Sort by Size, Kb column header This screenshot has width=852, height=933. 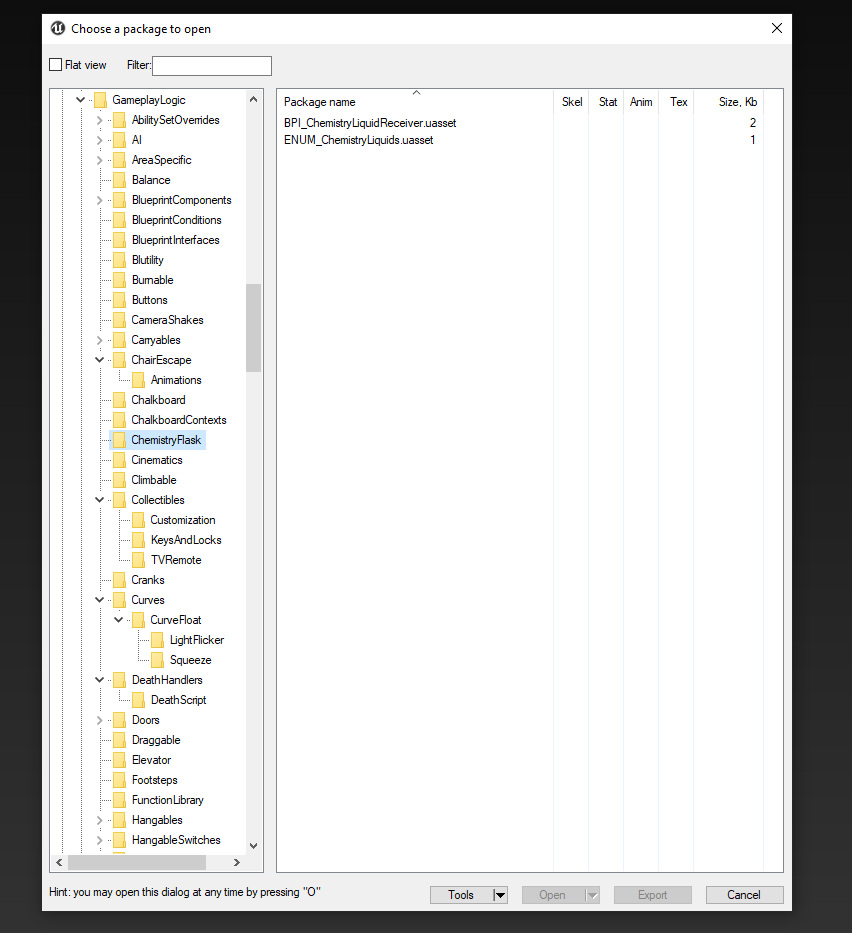(729, 102)
